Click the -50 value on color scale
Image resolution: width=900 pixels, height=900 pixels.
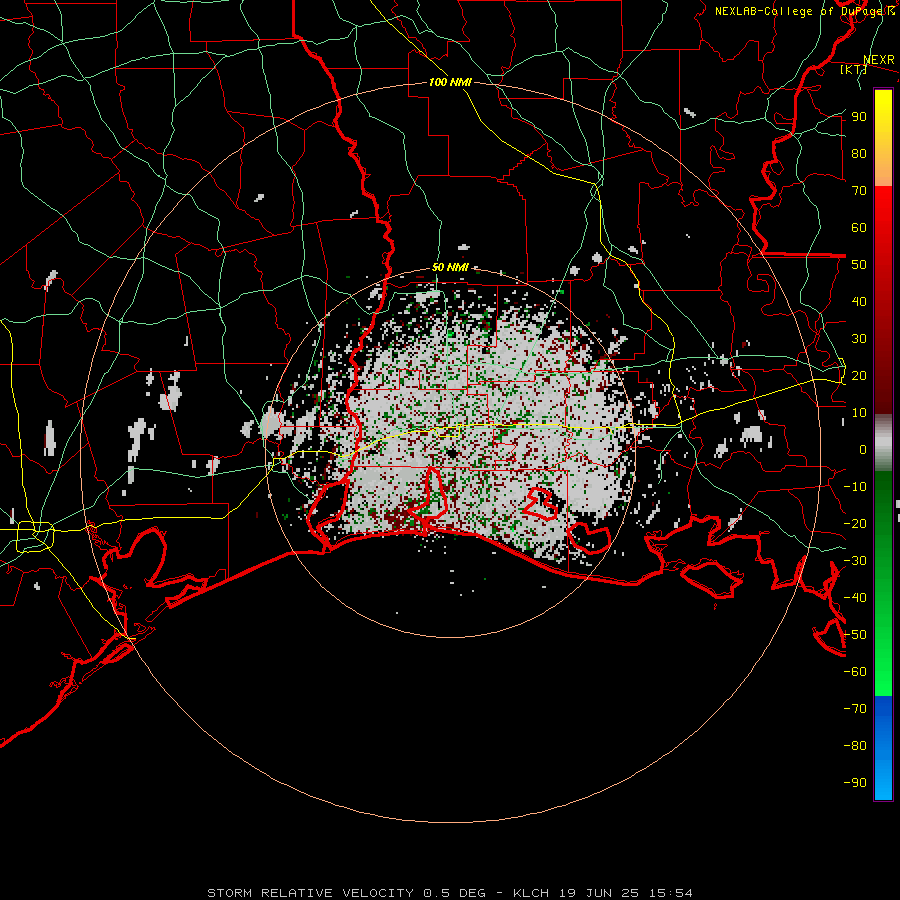tap(855, 635)
